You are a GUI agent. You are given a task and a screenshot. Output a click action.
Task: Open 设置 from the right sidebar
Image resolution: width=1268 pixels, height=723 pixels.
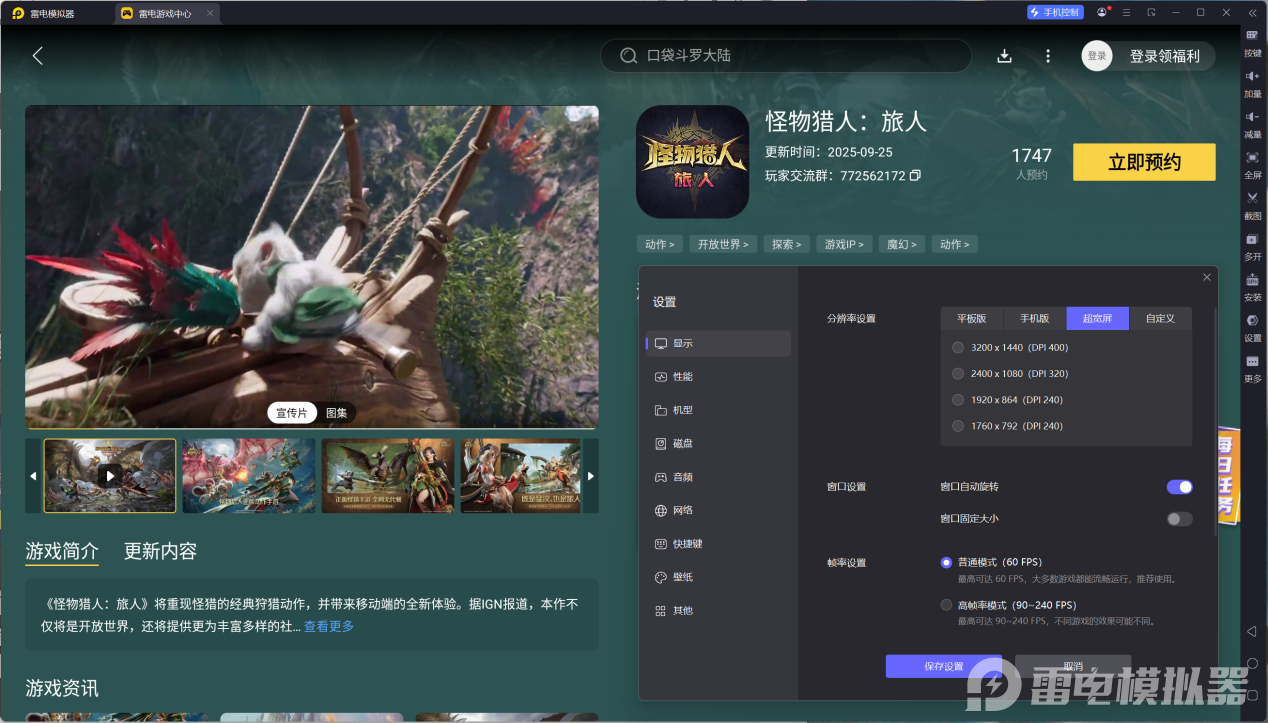coord(1252,328)
